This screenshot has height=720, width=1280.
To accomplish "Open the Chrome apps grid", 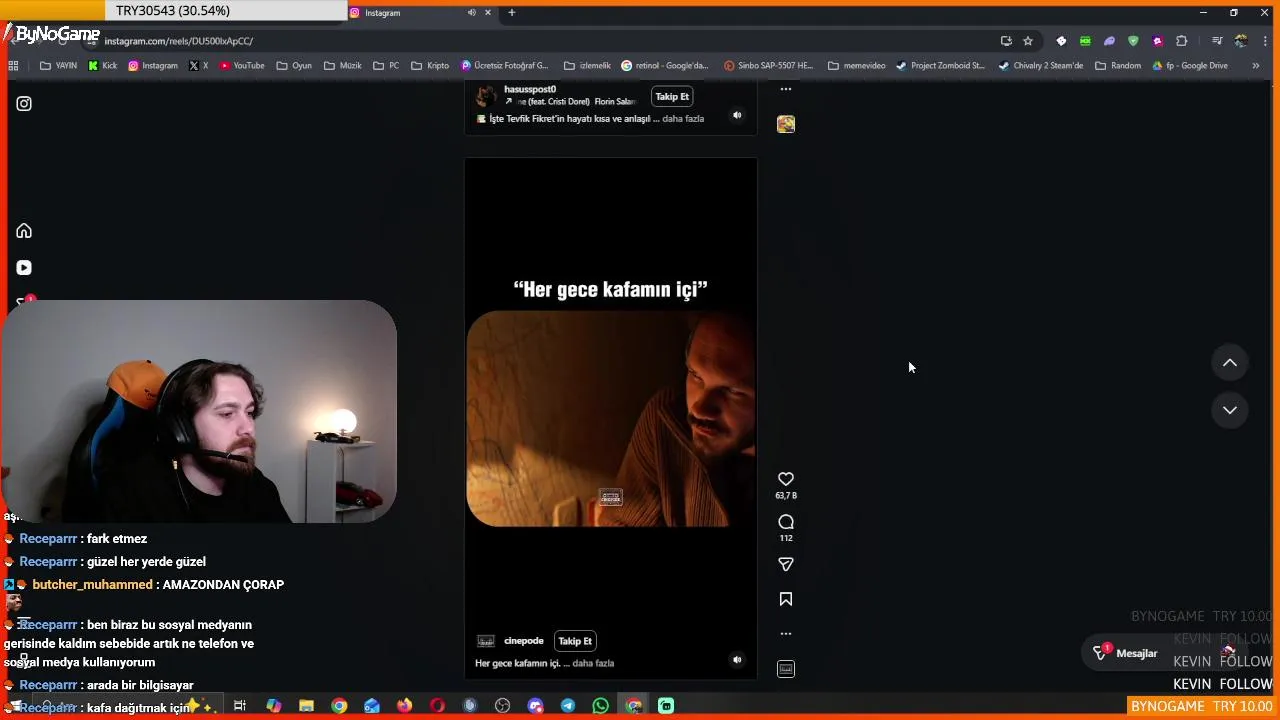I will coord(13,66).
